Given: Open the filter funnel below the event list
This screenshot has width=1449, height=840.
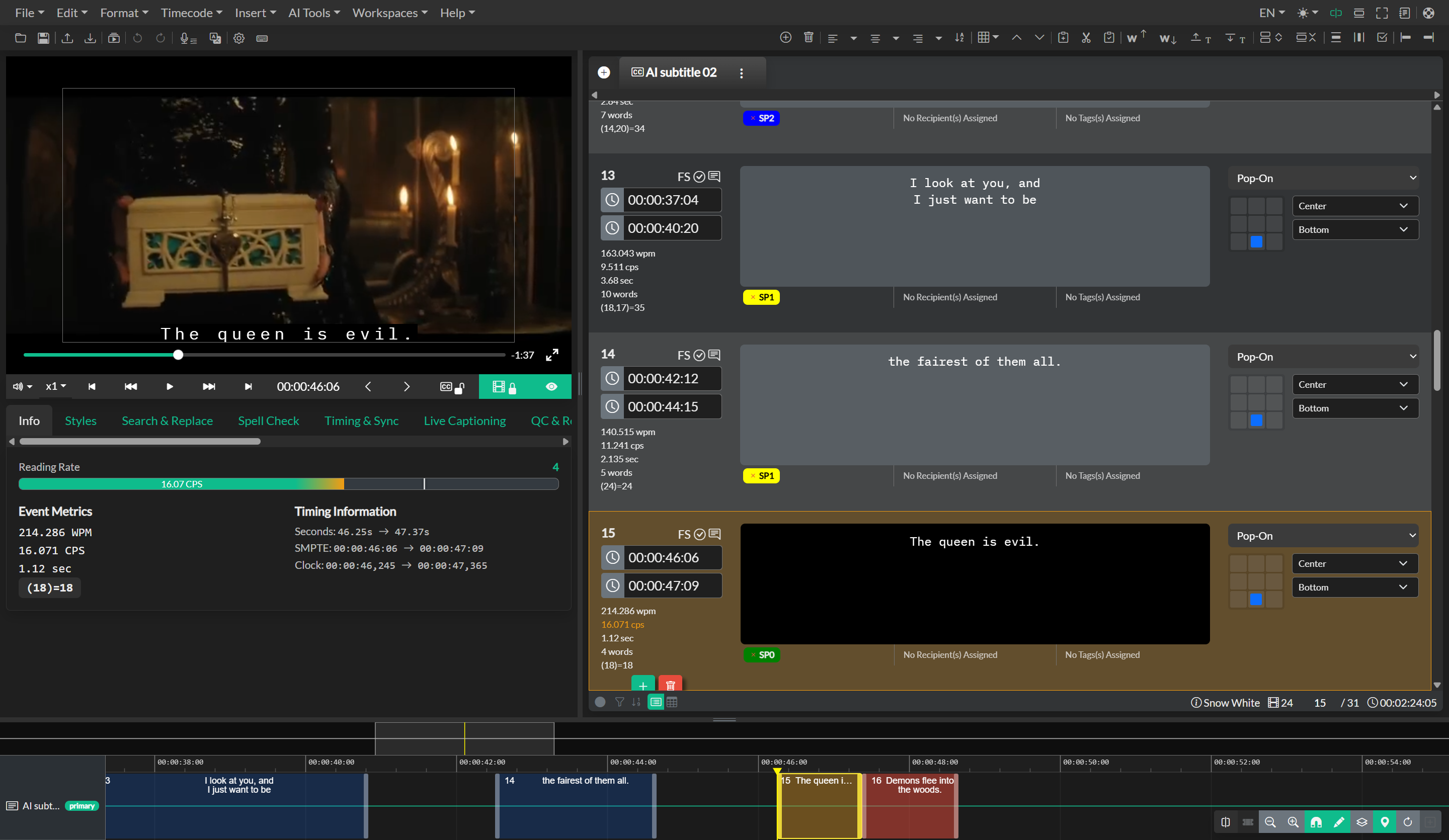Looking at the screenshot, I should point(619,702).
